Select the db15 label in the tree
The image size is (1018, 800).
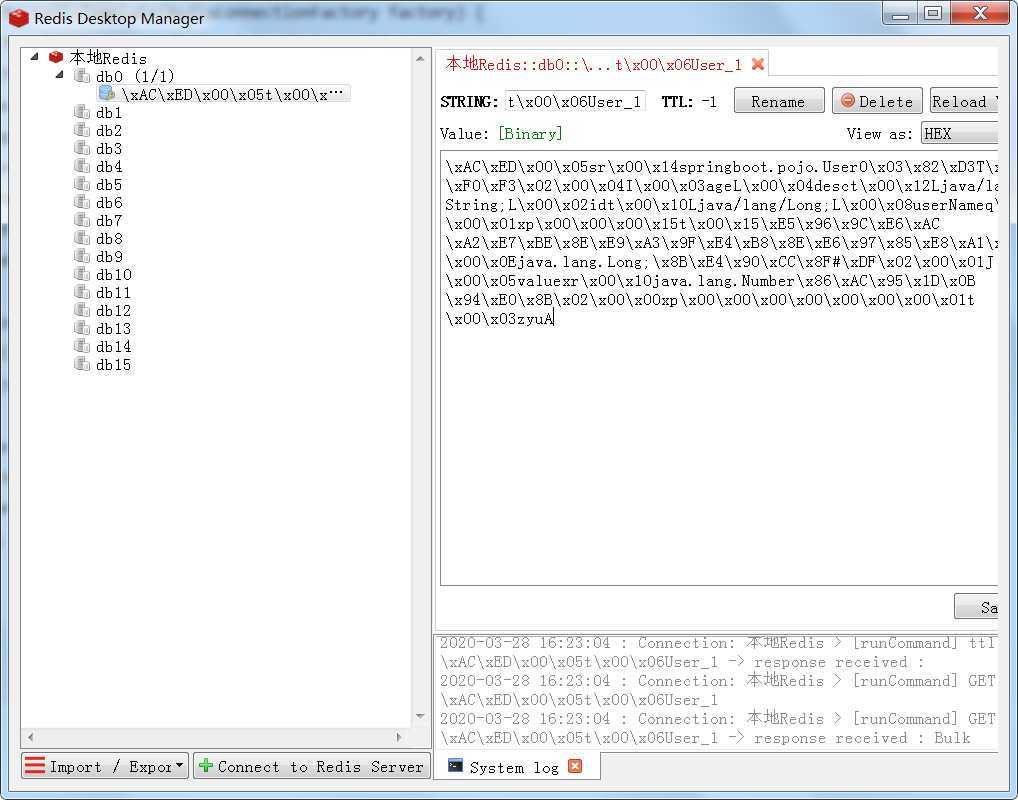point(114,364)
